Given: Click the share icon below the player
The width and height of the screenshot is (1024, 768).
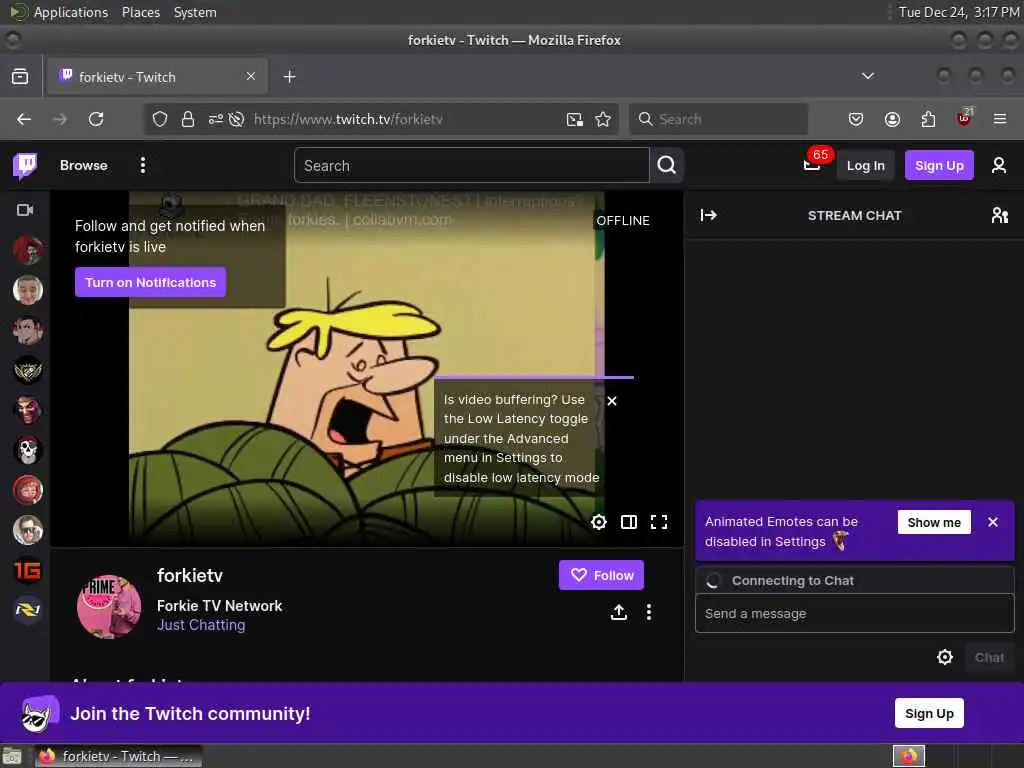Looking at the screenshot, I should click(x=619, y=612).
